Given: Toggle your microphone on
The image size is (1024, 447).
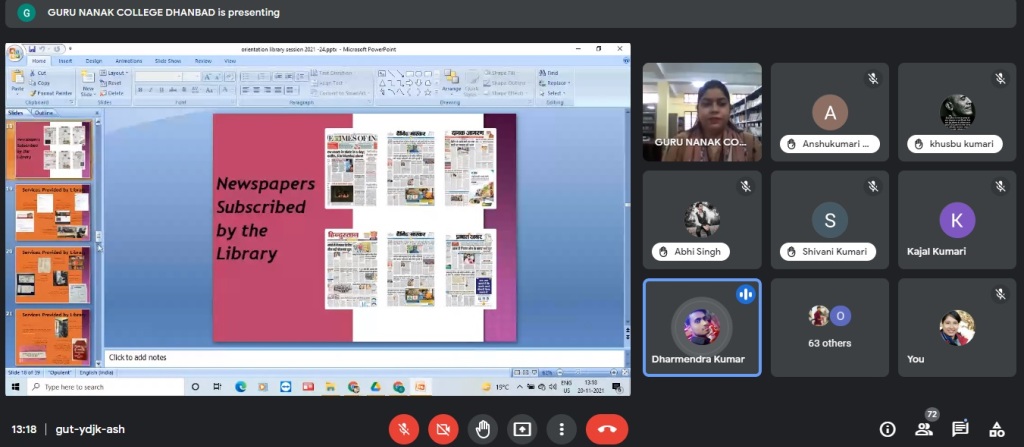Looking at the screenshot, I should coord(404,429).
